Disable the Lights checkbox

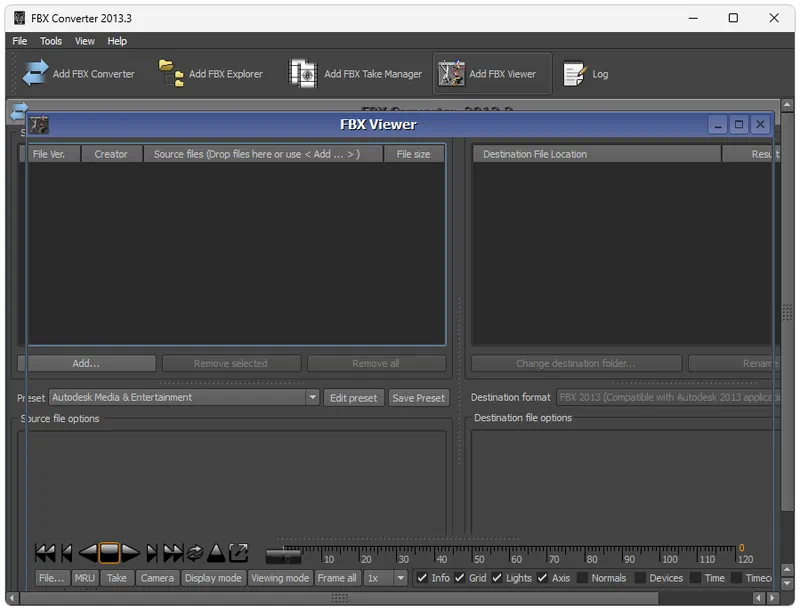pyautogui.click(x=496, y=578)
